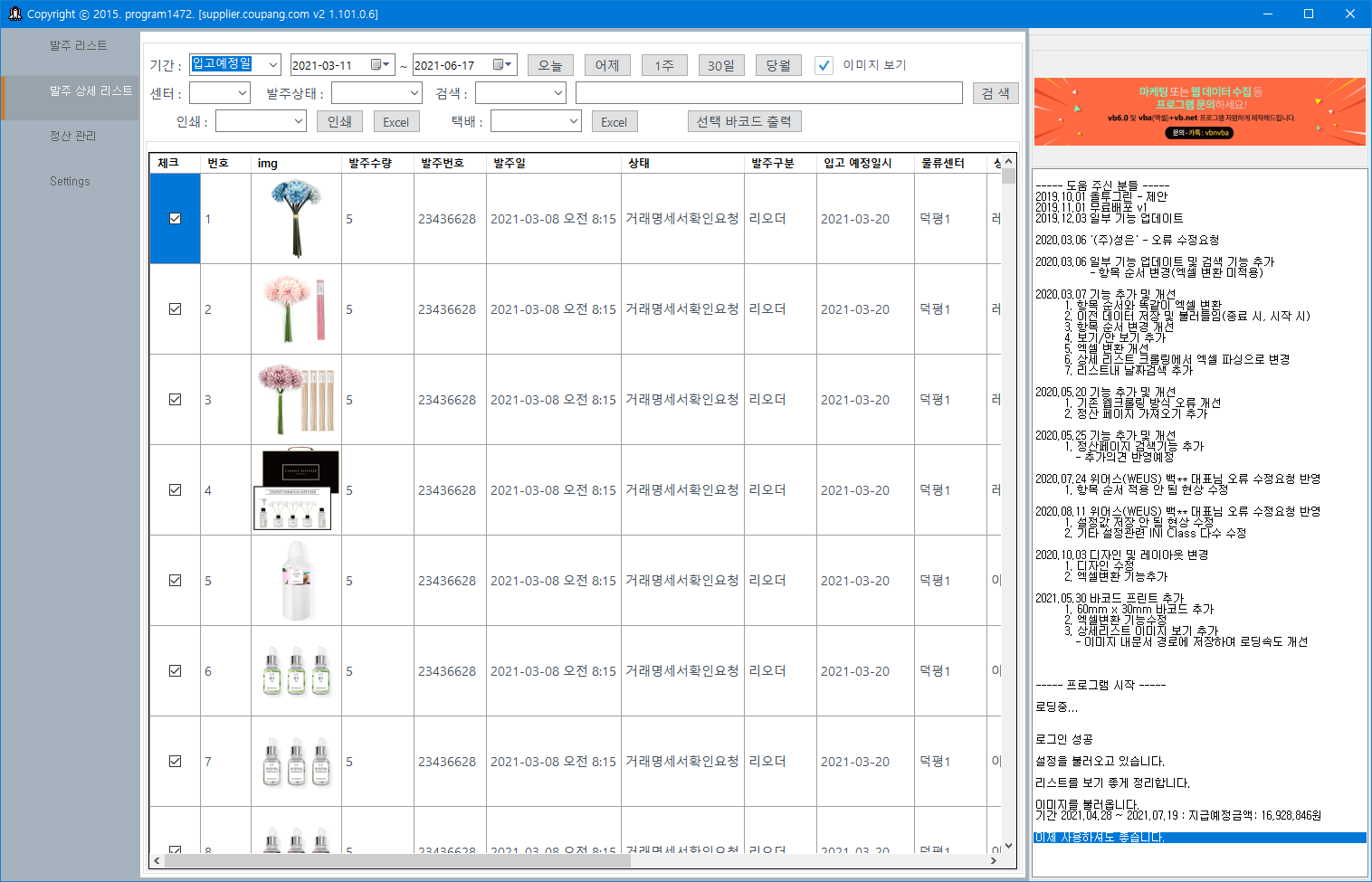The image size is (1372, 882).
Task: Switch to the 발주 리스트 sidebar menu
Action: [x=76, y=45]
